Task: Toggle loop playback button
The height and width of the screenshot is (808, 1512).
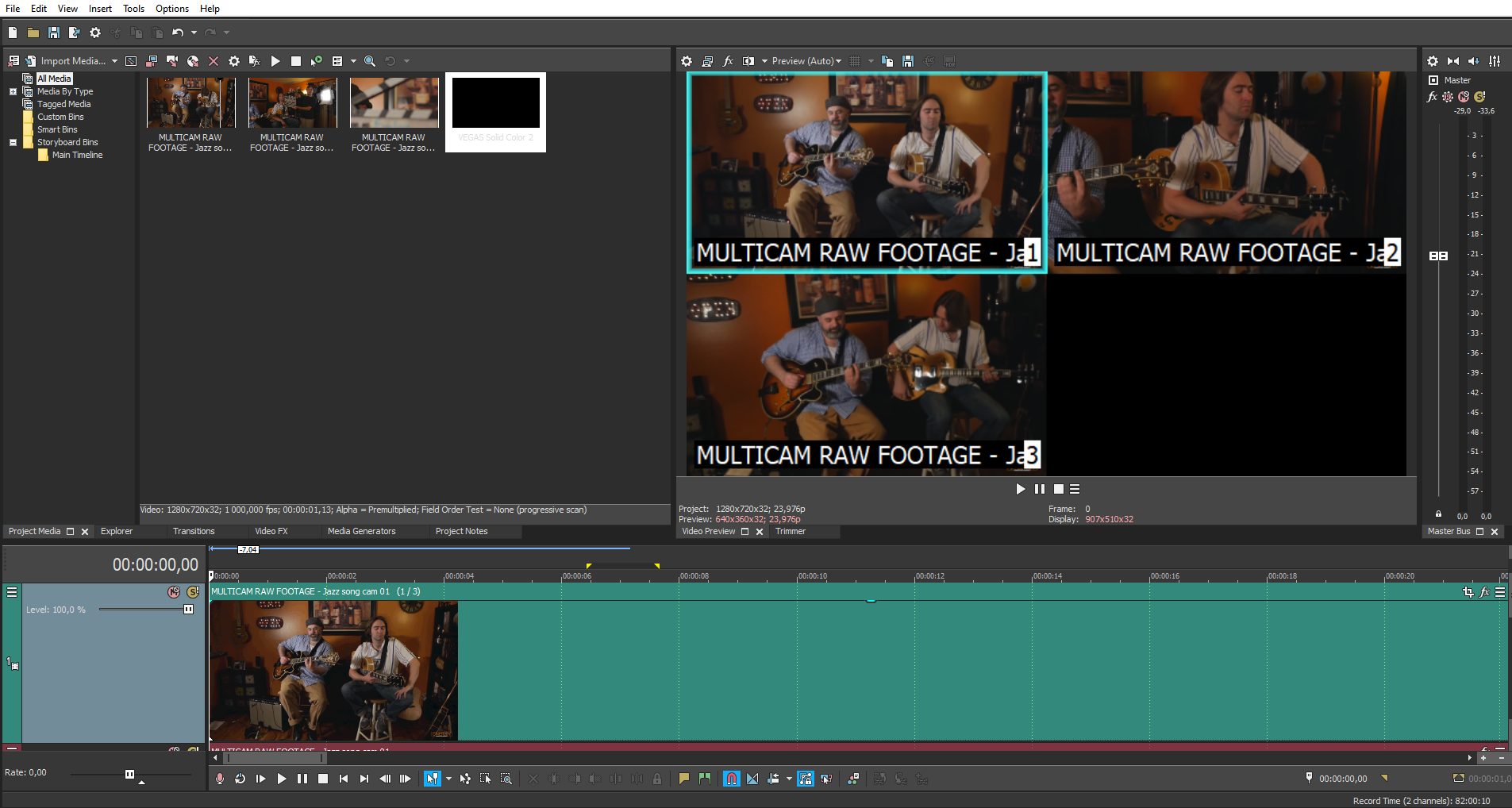Action: coord(240,779)
